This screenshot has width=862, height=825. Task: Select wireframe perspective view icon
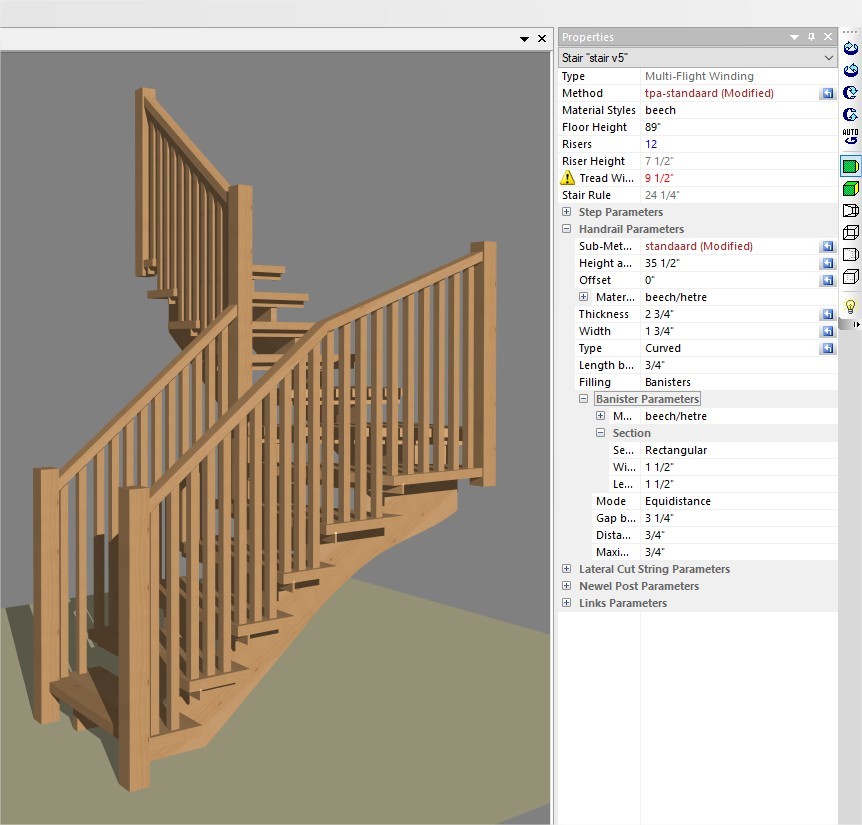pyautogui.click(x=850, y=211)
